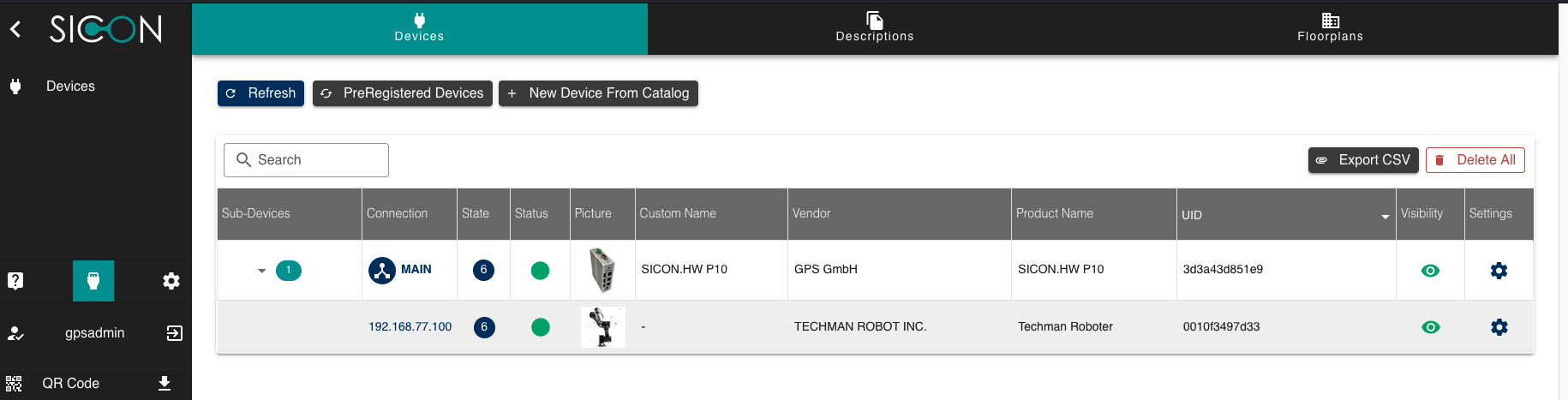The height and width of the screenshot is (400, 1568).
Task: Click the help question mark icon
Action: [x=15, y=281]
